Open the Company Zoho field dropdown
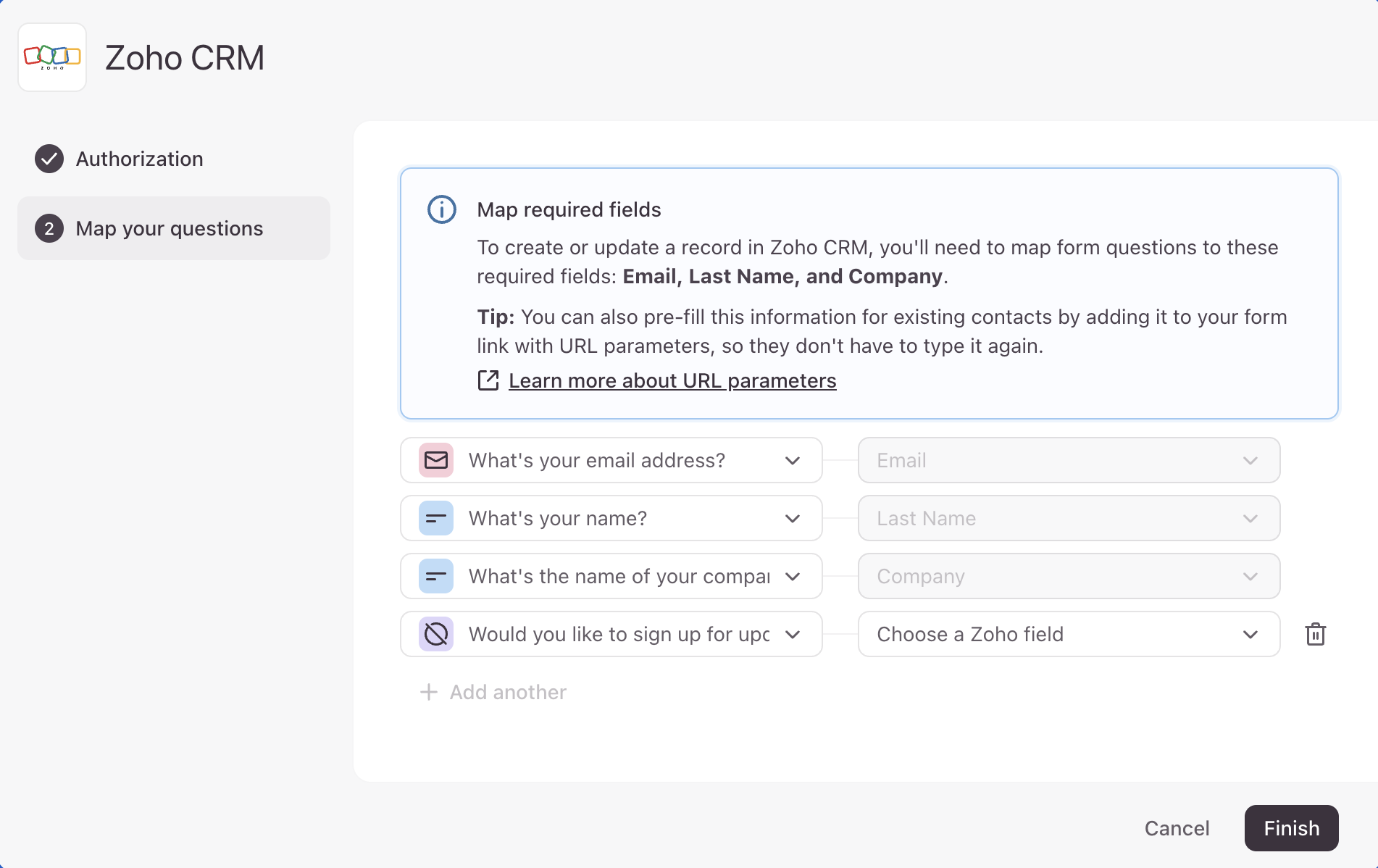The image size is (1378, 868). tap(1069, 576)
